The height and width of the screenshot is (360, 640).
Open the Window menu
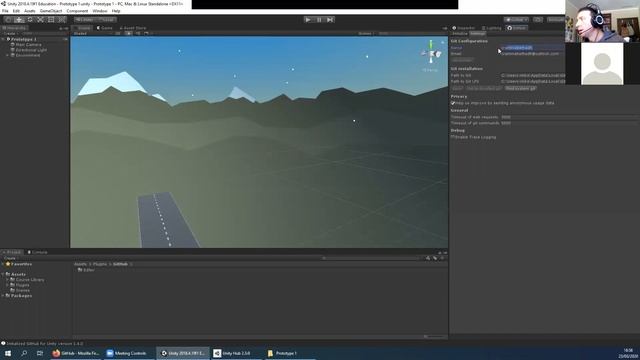(100, 11)
